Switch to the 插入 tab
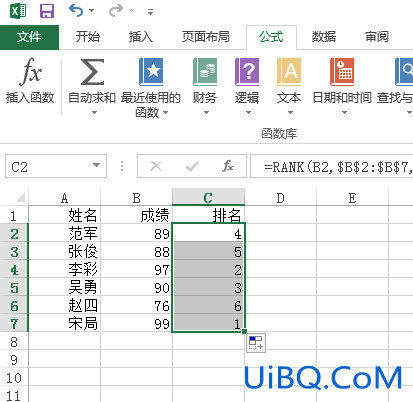 coord(141,37)
